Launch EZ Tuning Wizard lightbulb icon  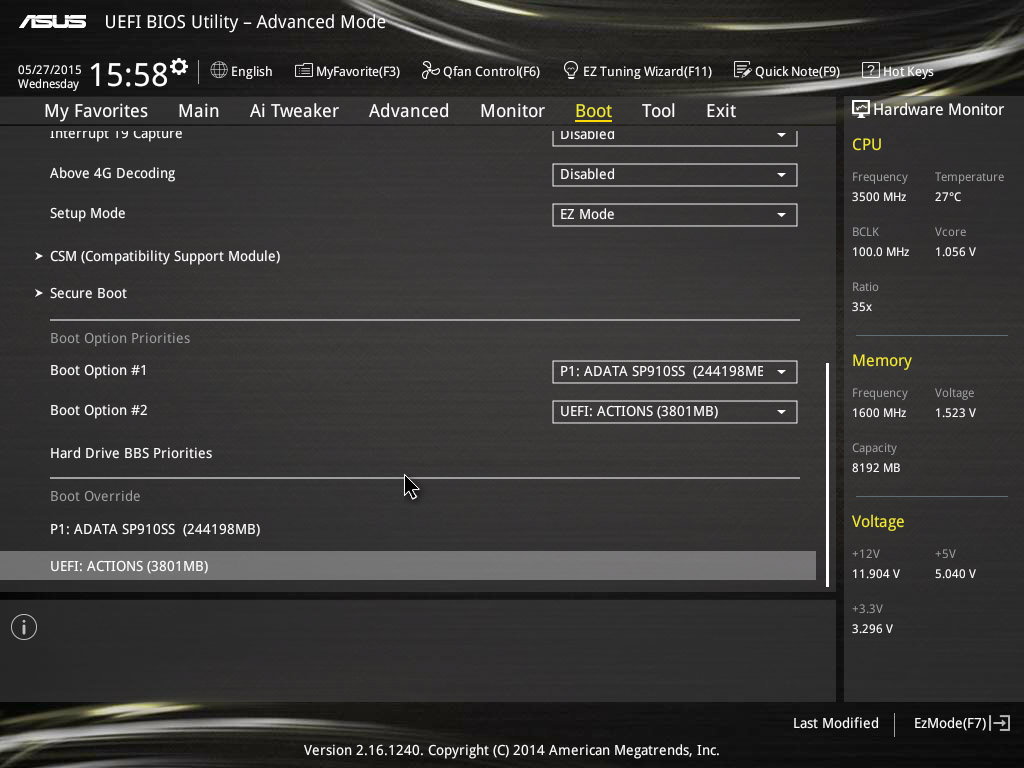pos(570,70)
